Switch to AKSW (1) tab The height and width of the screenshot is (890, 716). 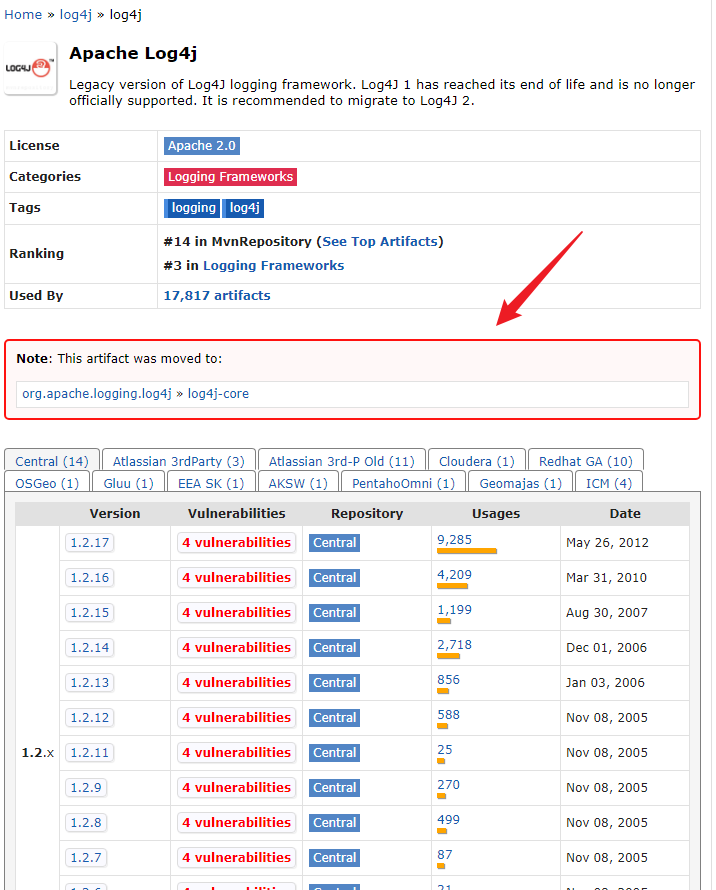(x=298, y=482)
